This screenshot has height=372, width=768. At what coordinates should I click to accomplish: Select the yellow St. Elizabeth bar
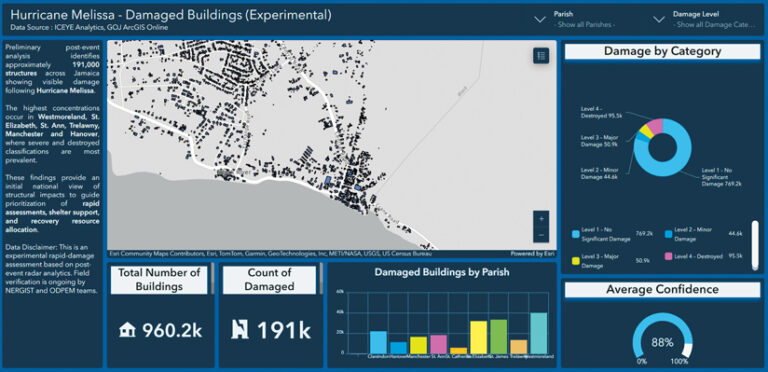[479, 337]
